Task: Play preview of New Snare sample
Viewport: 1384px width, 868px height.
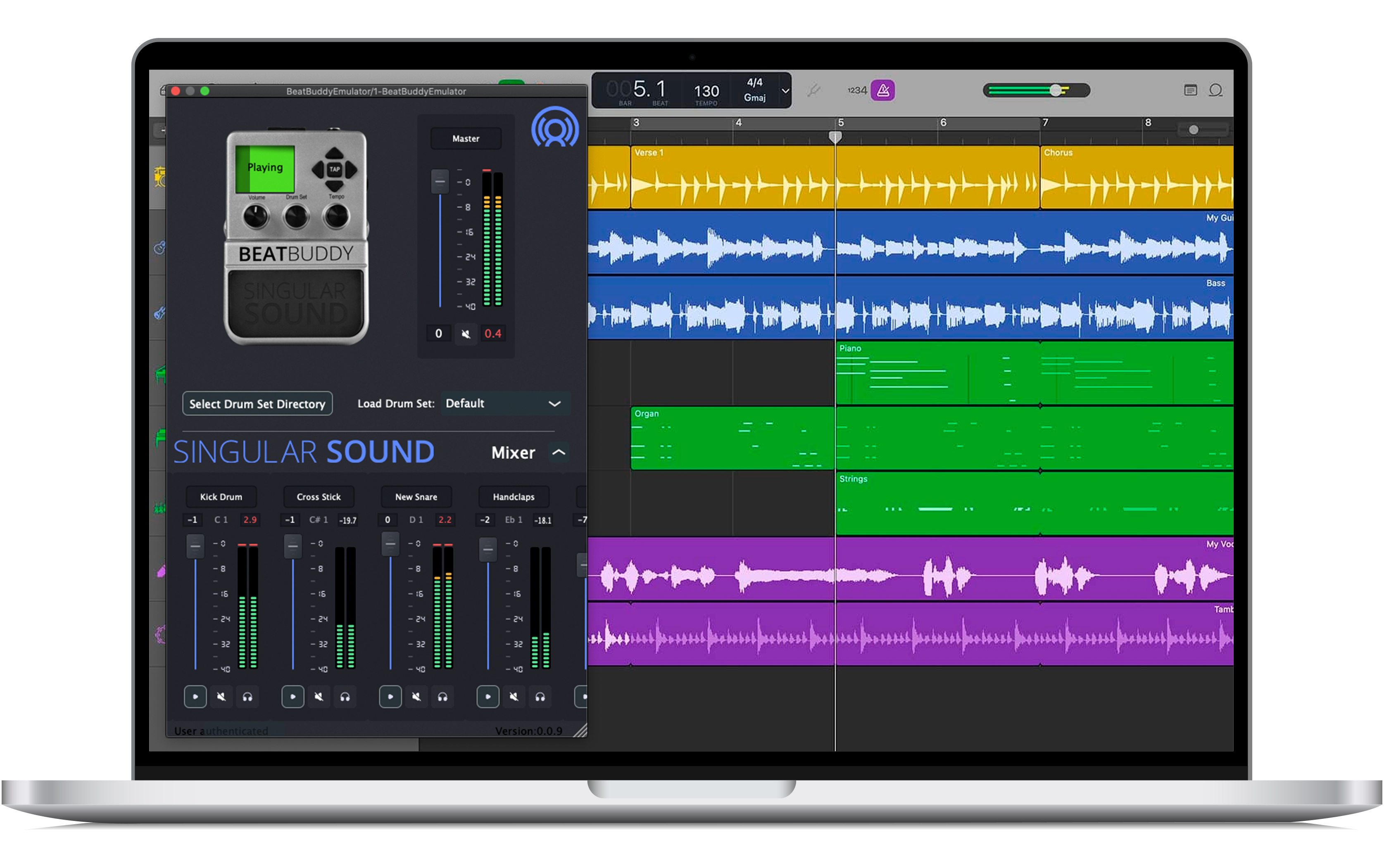Action: click(390, 696)
